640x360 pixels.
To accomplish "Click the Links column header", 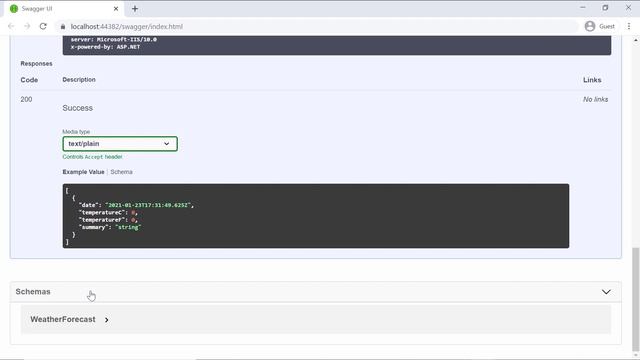I will coord(592,80).
